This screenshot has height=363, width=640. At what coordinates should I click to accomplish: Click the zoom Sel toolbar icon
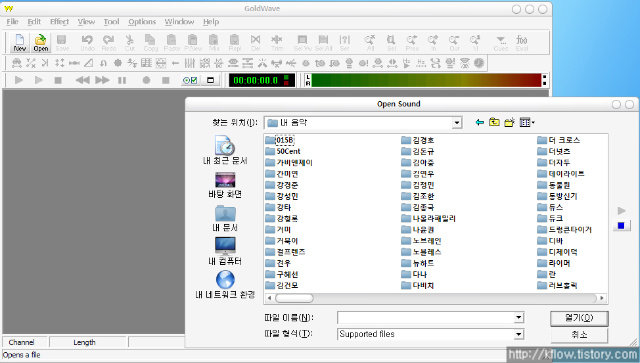391,43
